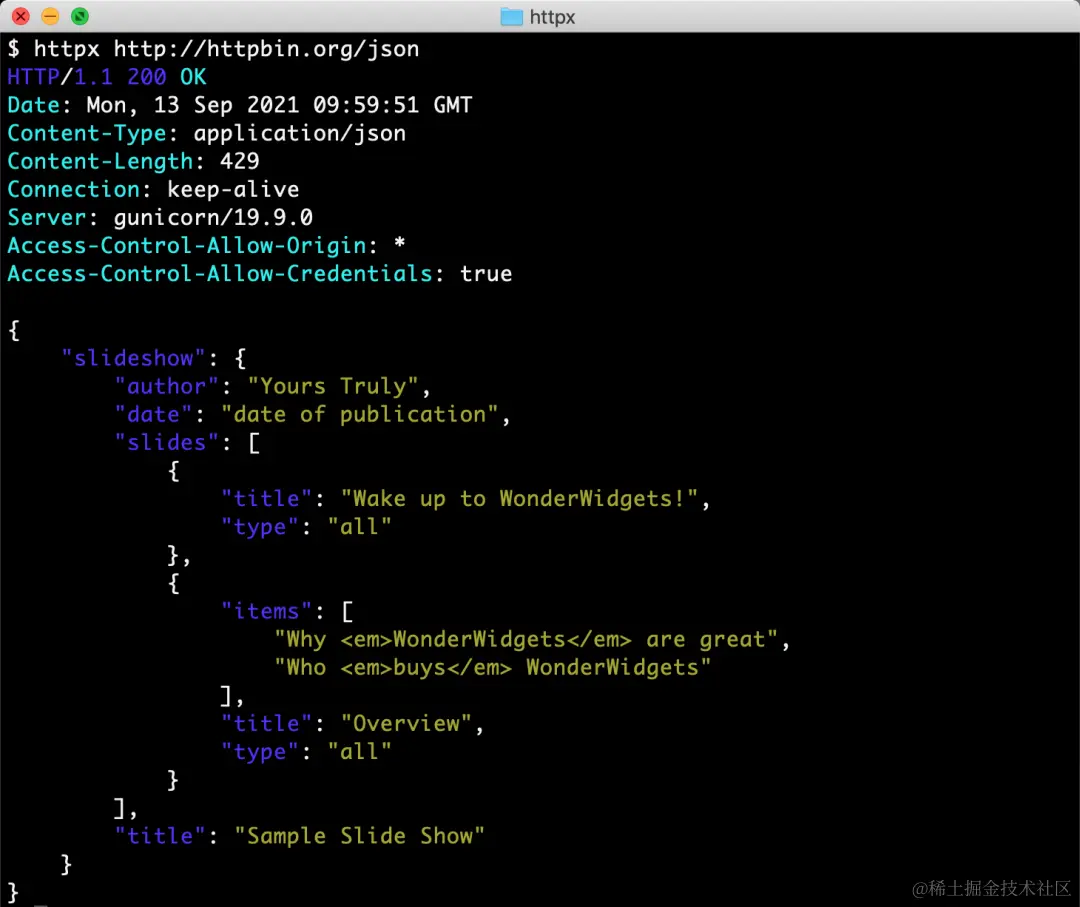Click the Content-Type value 'application/json'

point(300,134)
